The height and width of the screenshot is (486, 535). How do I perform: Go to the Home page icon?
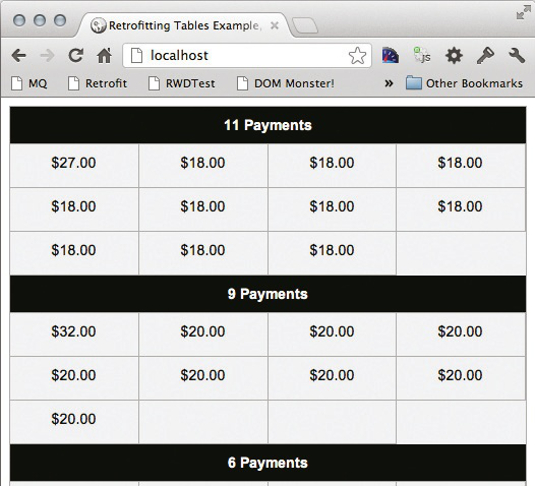[x=104, y=55]
